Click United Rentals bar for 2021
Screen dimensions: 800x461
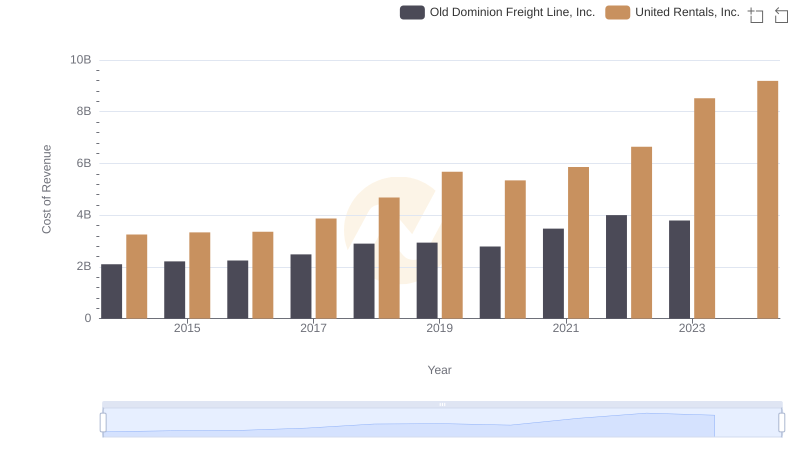click(x=578, y=243)
